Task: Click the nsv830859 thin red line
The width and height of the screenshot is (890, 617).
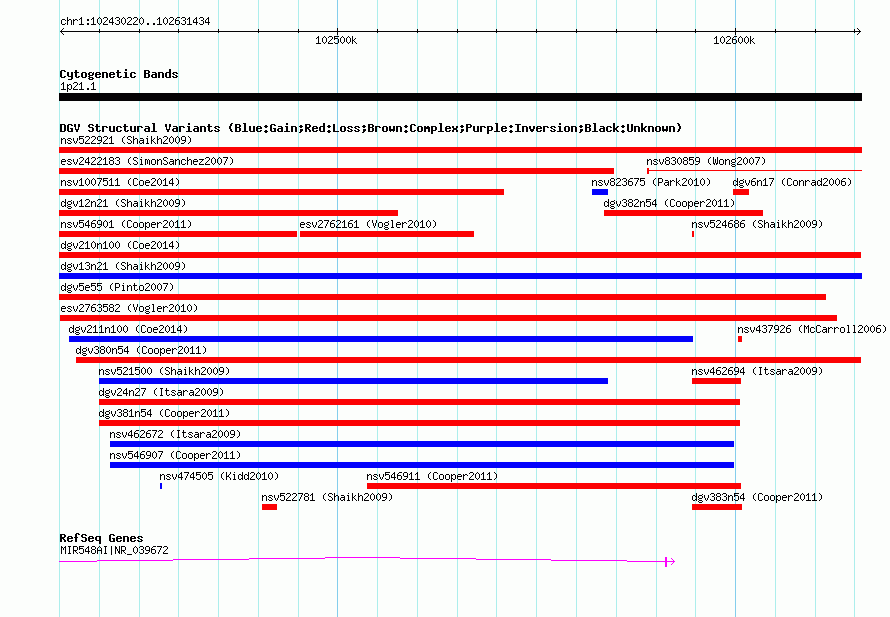Action: [754, 170]
